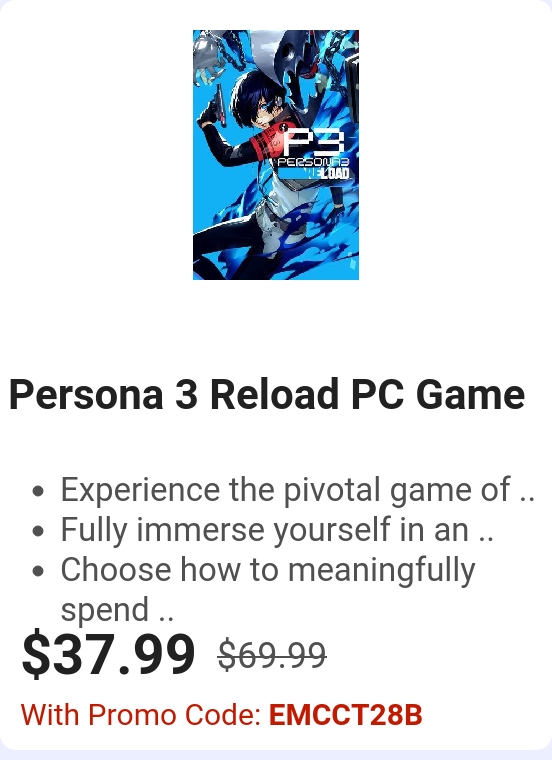The image size is (552, 760).
Task: Click the "With Promo Code:" label
Action: tap(141, 715)
